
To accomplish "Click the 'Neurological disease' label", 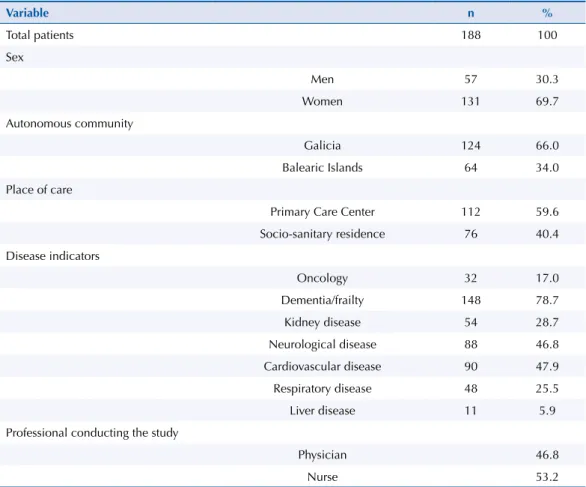I will click(x=322, y=344).
